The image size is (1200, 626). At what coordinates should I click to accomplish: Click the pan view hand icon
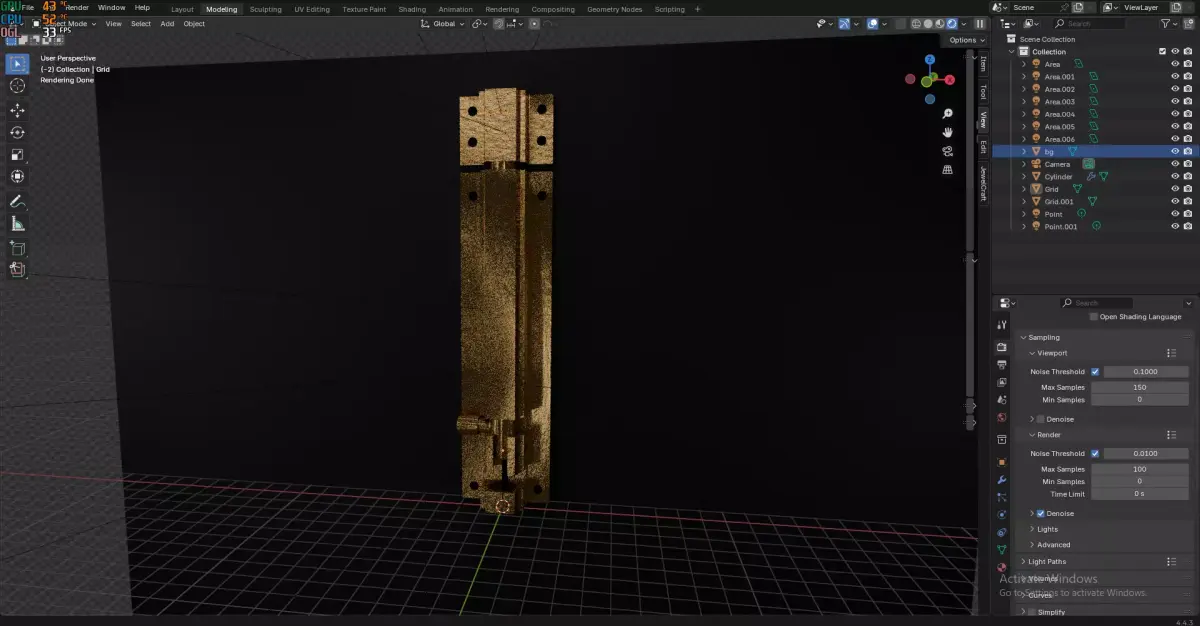click(x=947, y=132)
